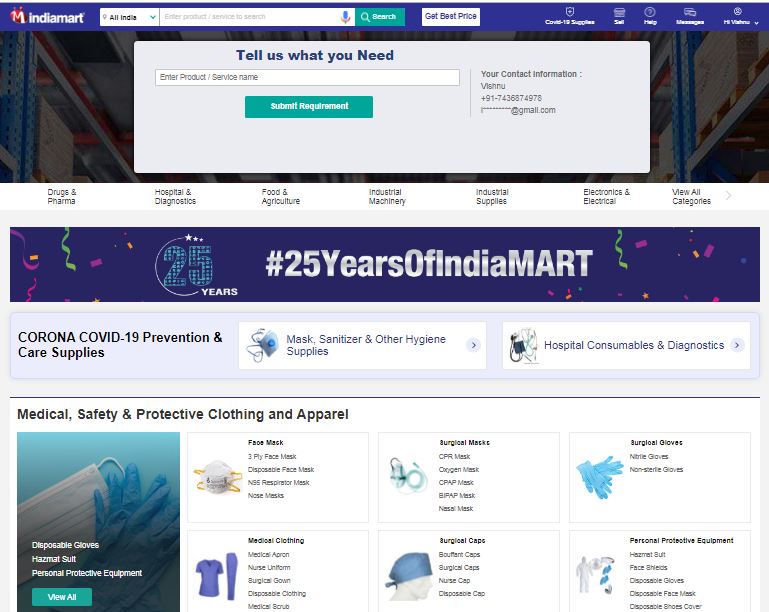Click the purple scrubs product image
769x612 pixels.
(216, 576)
